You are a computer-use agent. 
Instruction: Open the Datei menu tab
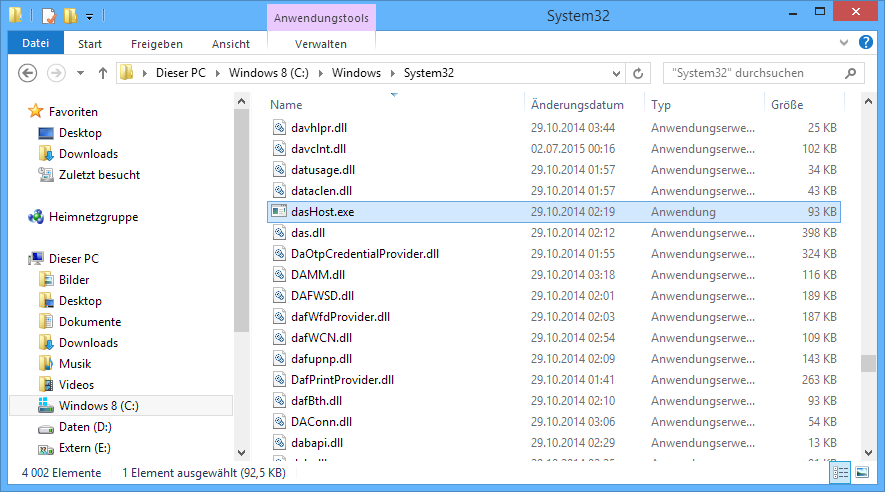point(36,43)
